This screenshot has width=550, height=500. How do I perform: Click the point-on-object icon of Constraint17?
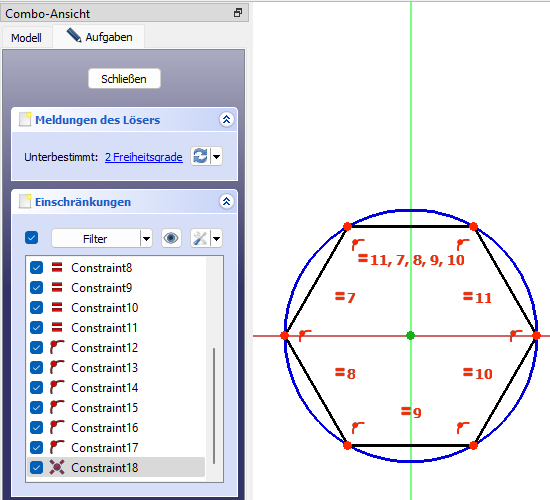coord(57,447)
